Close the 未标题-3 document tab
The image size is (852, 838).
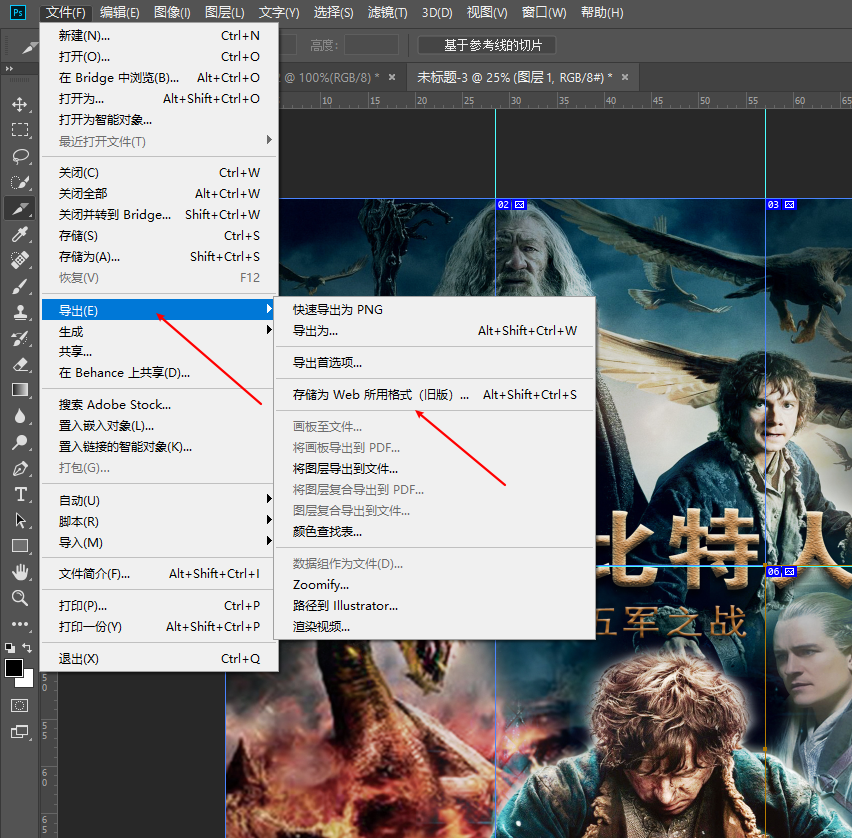[x=625, y=77]
